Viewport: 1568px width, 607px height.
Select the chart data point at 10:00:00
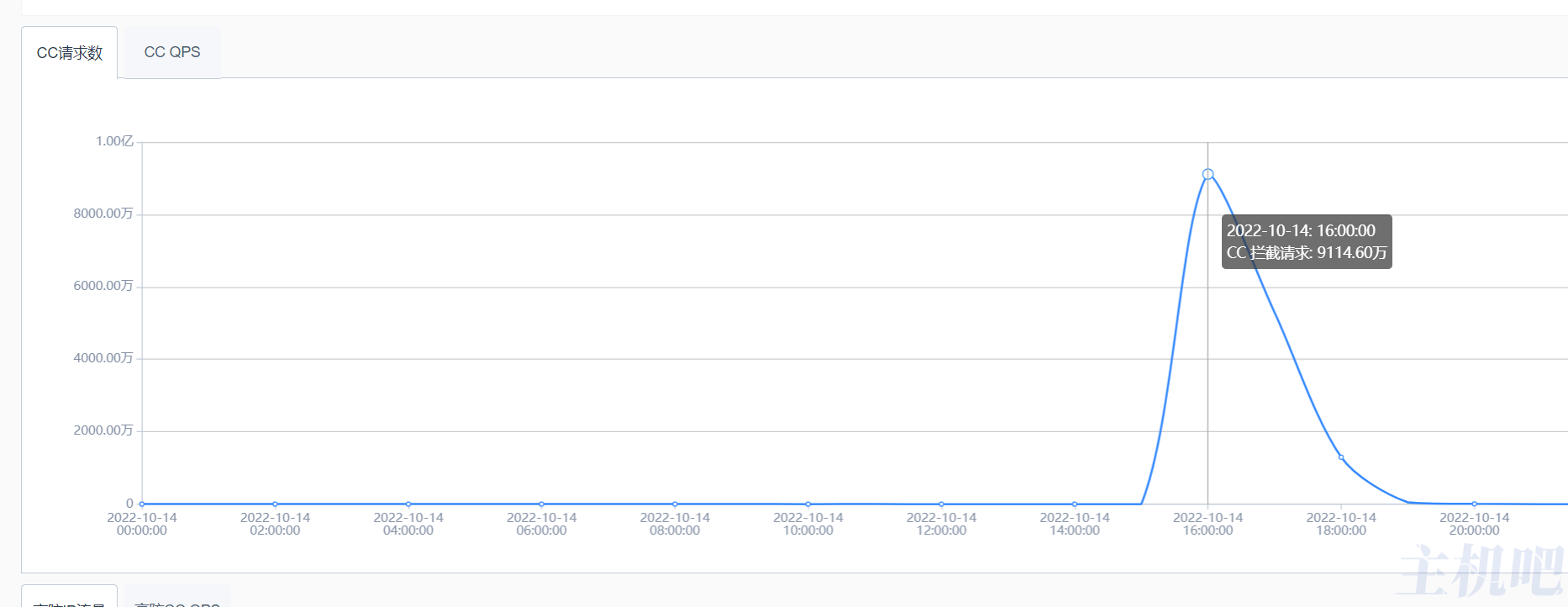pyautogui.click(x=808, y=504)
